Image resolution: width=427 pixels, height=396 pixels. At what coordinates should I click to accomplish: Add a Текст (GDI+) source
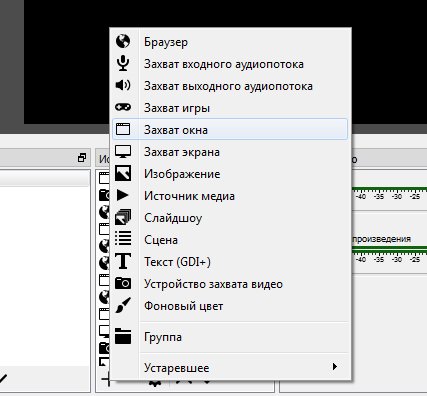pos(230,262)
